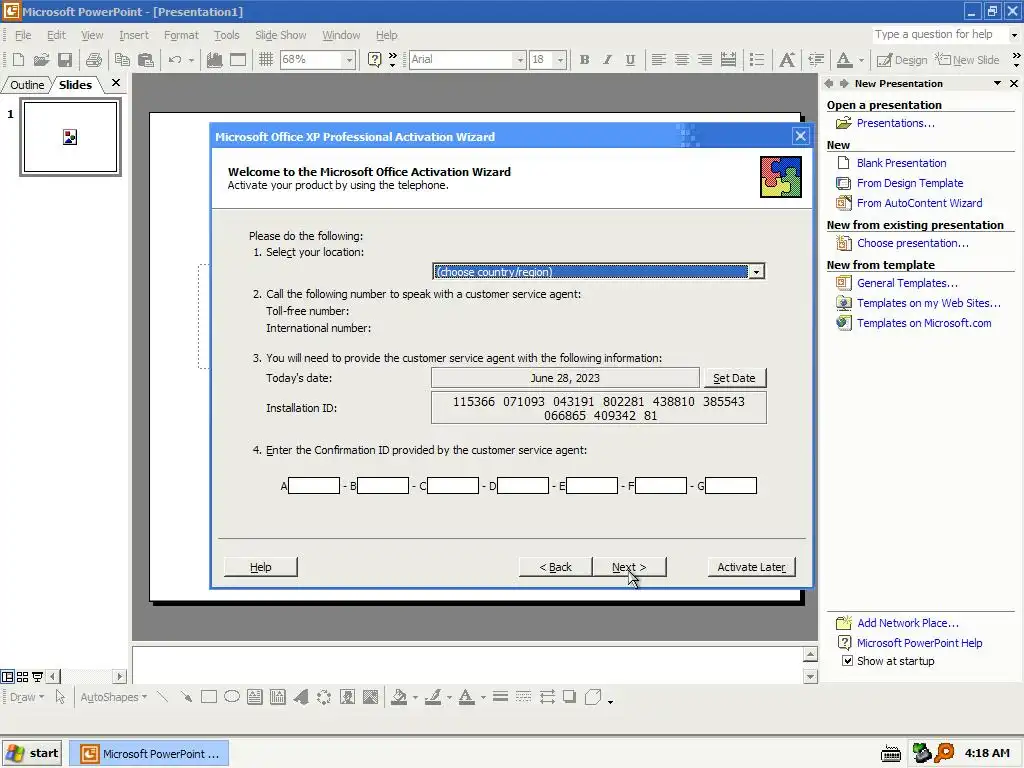Image resolution: width=1024 pixels, height=768 pixels.
Task: Click Microsoft PowerPoint taskbar button
Action: [150, 754]
